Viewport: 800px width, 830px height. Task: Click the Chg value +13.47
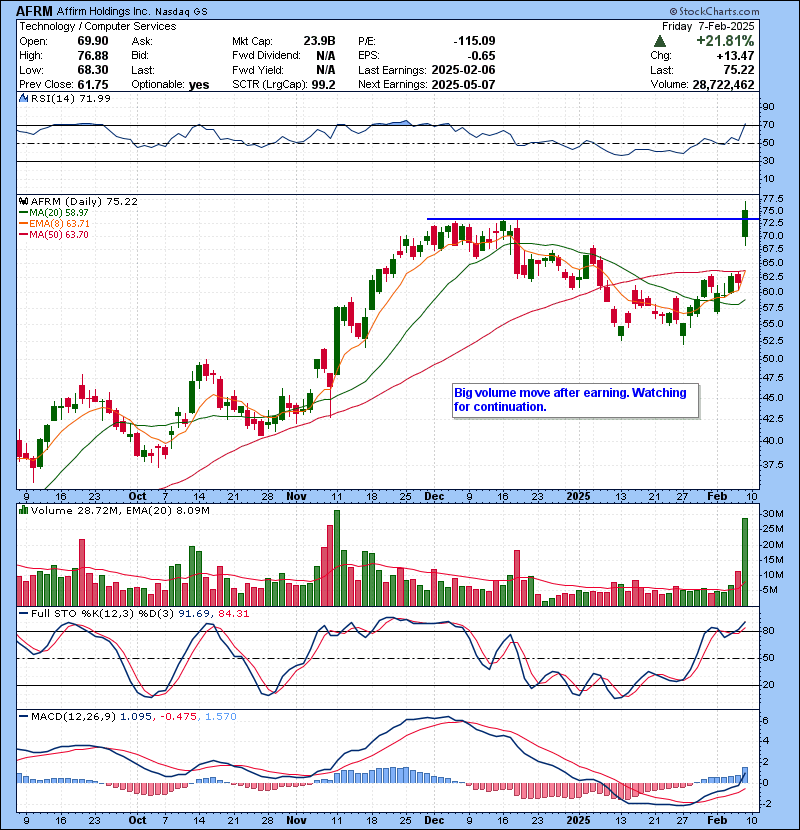coord(735,56)
